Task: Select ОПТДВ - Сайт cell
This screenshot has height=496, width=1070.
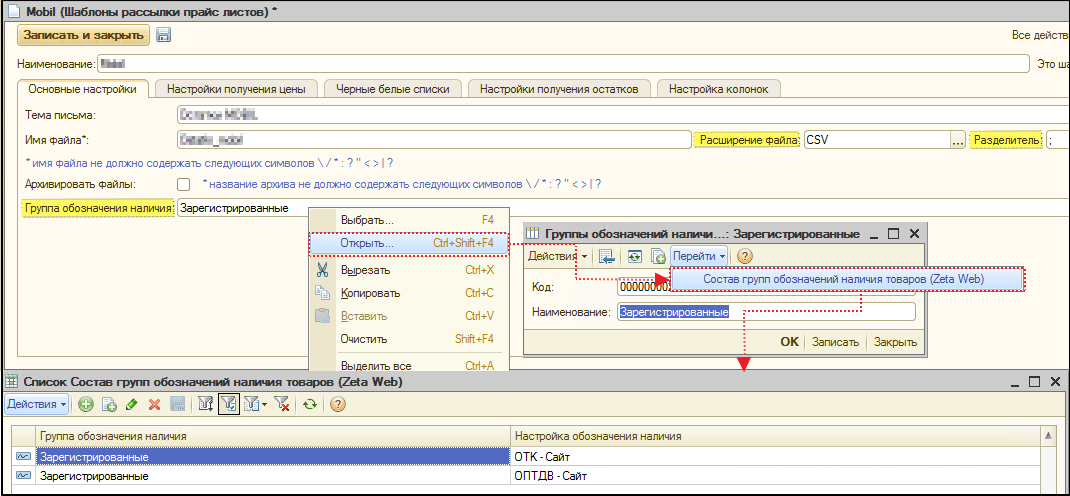Action: (x=775, y=476)
